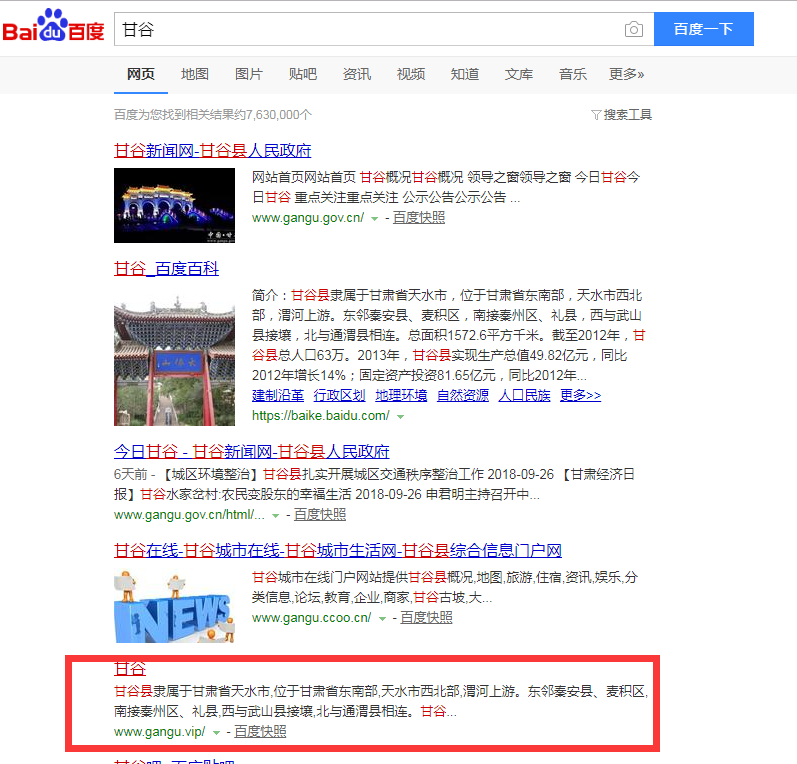The height and width of the screenshot is (764, 797).
Task: Click the camera image search icon
Action: [633, 30]
